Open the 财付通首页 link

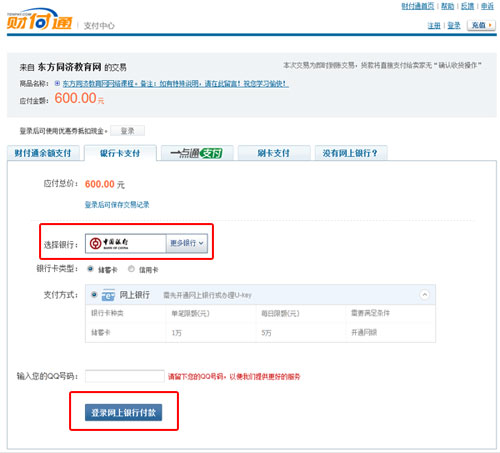pos(418,6)
